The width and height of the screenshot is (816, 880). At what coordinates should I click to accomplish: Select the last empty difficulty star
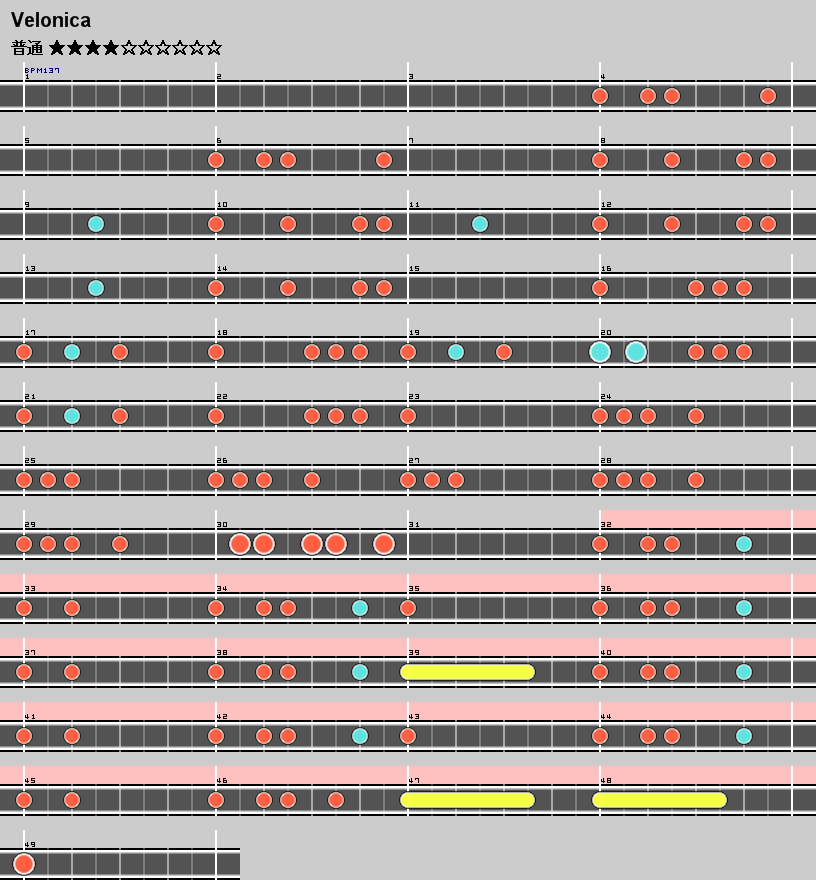point(214,48)
